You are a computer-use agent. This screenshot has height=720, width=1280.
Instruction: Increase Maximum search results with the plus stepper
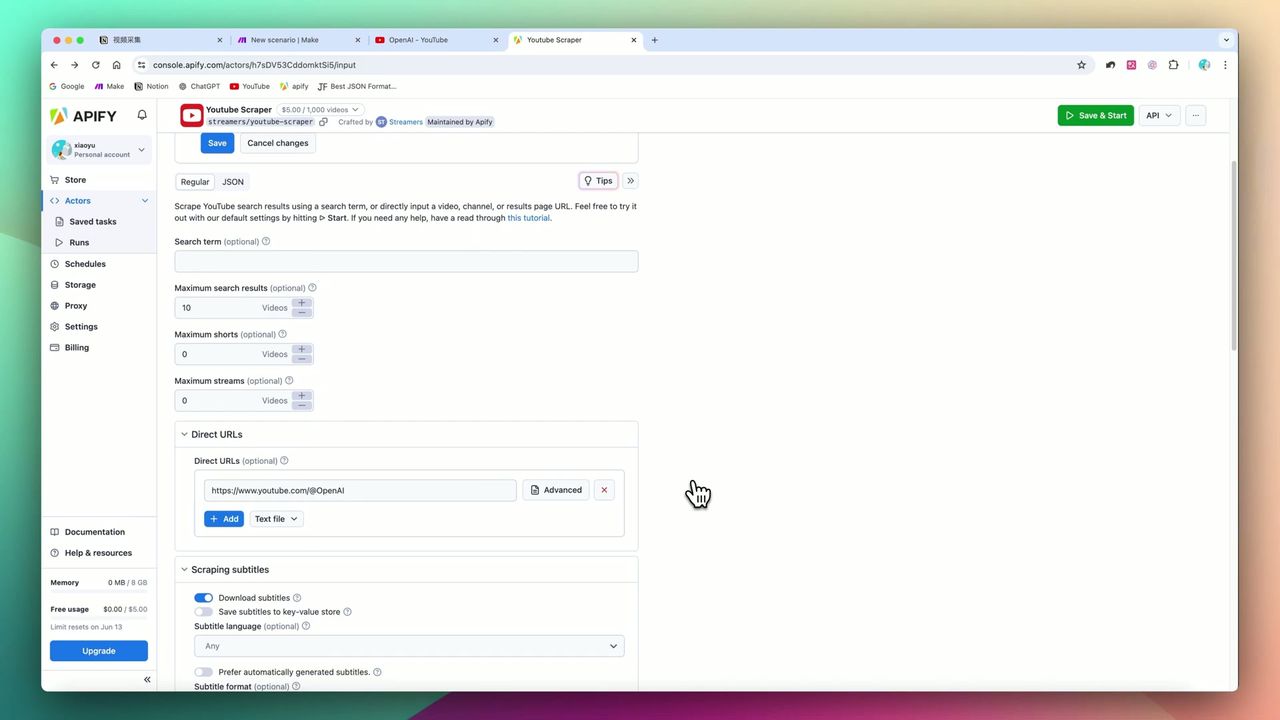pos(301,303)
